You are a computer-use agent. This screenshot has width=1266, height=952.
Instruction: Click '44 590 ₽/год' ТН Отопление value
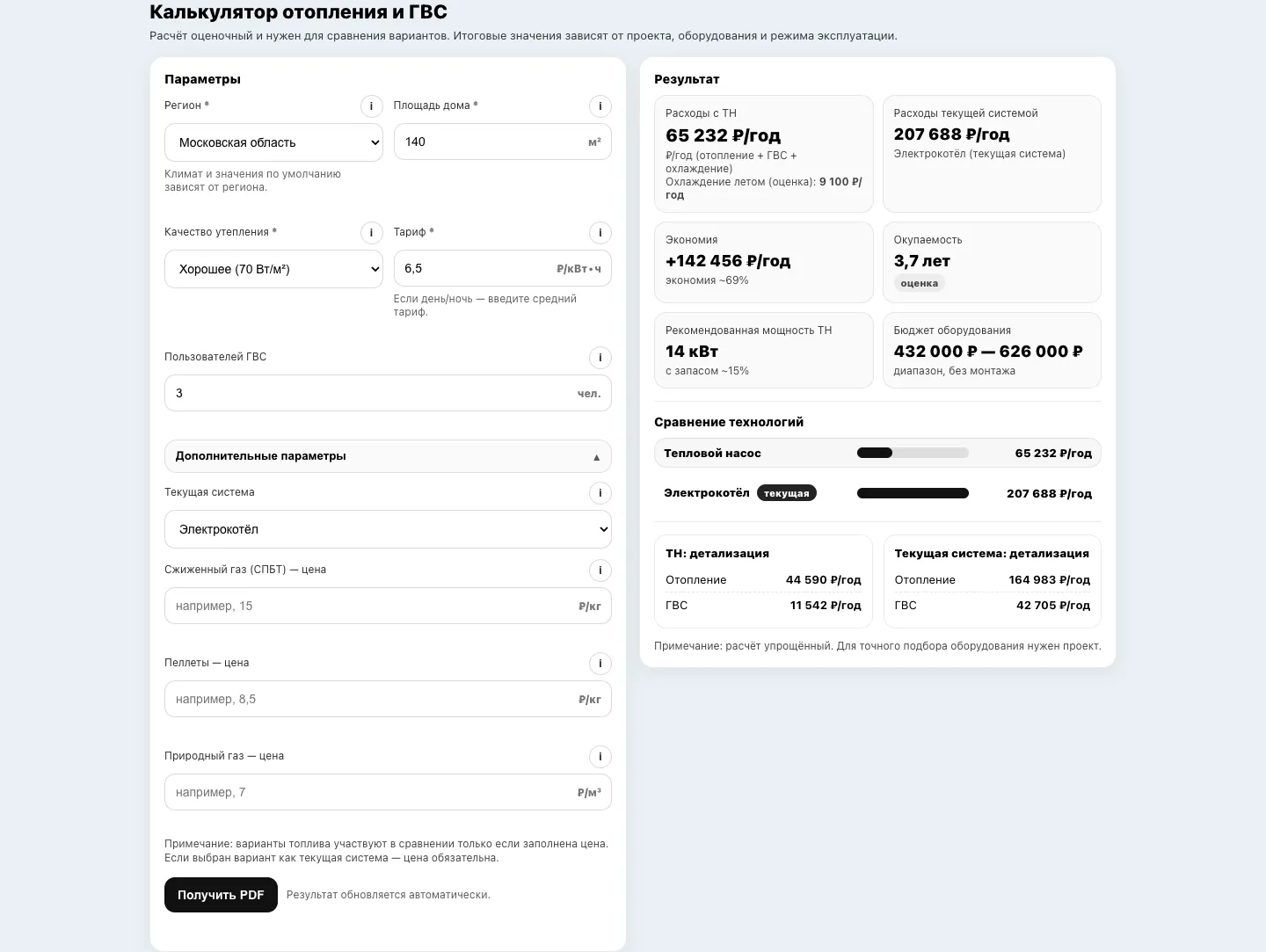coord(824,580)
